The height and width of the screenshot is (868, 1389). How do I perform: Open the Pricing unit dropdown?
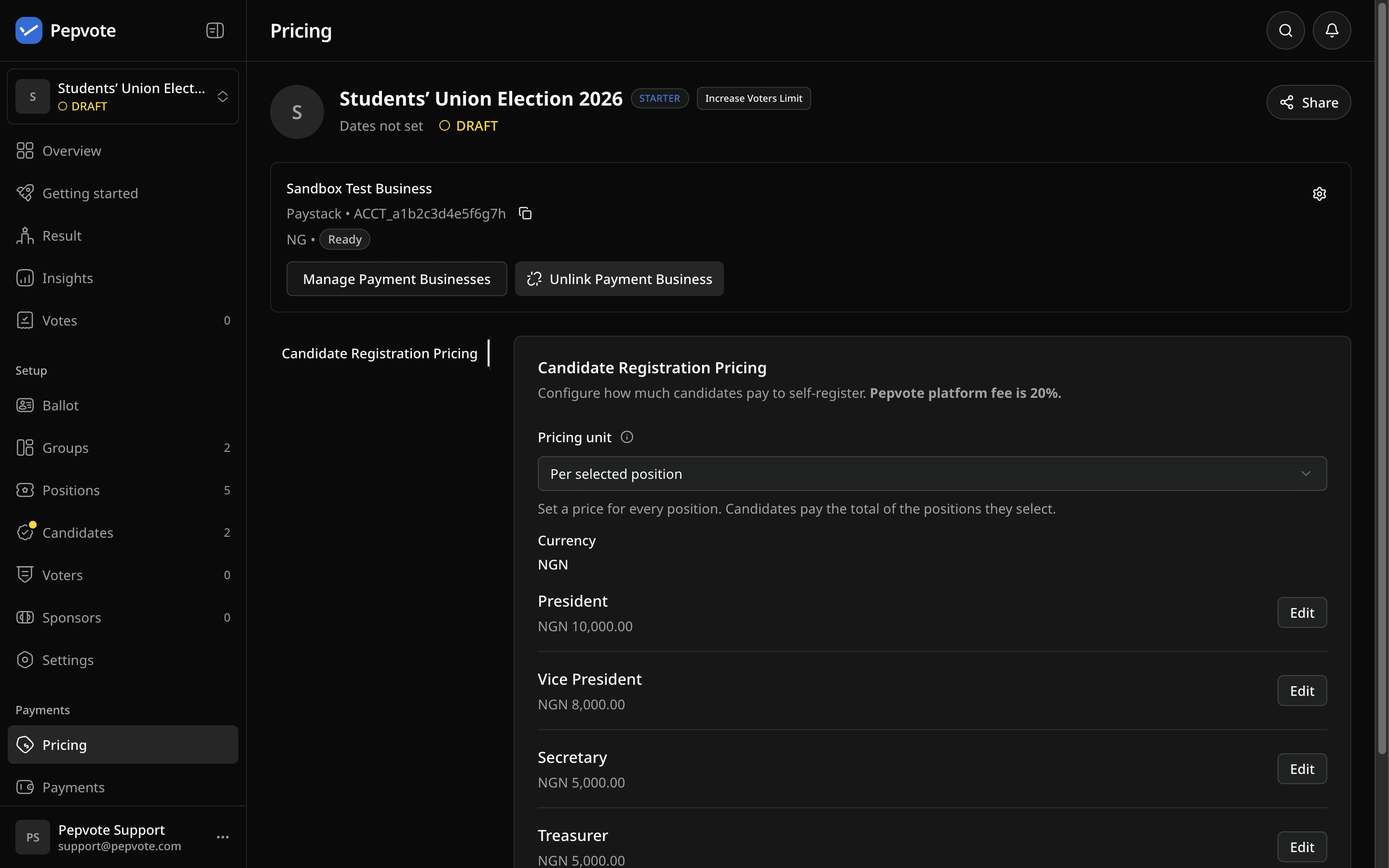(932, 474)
